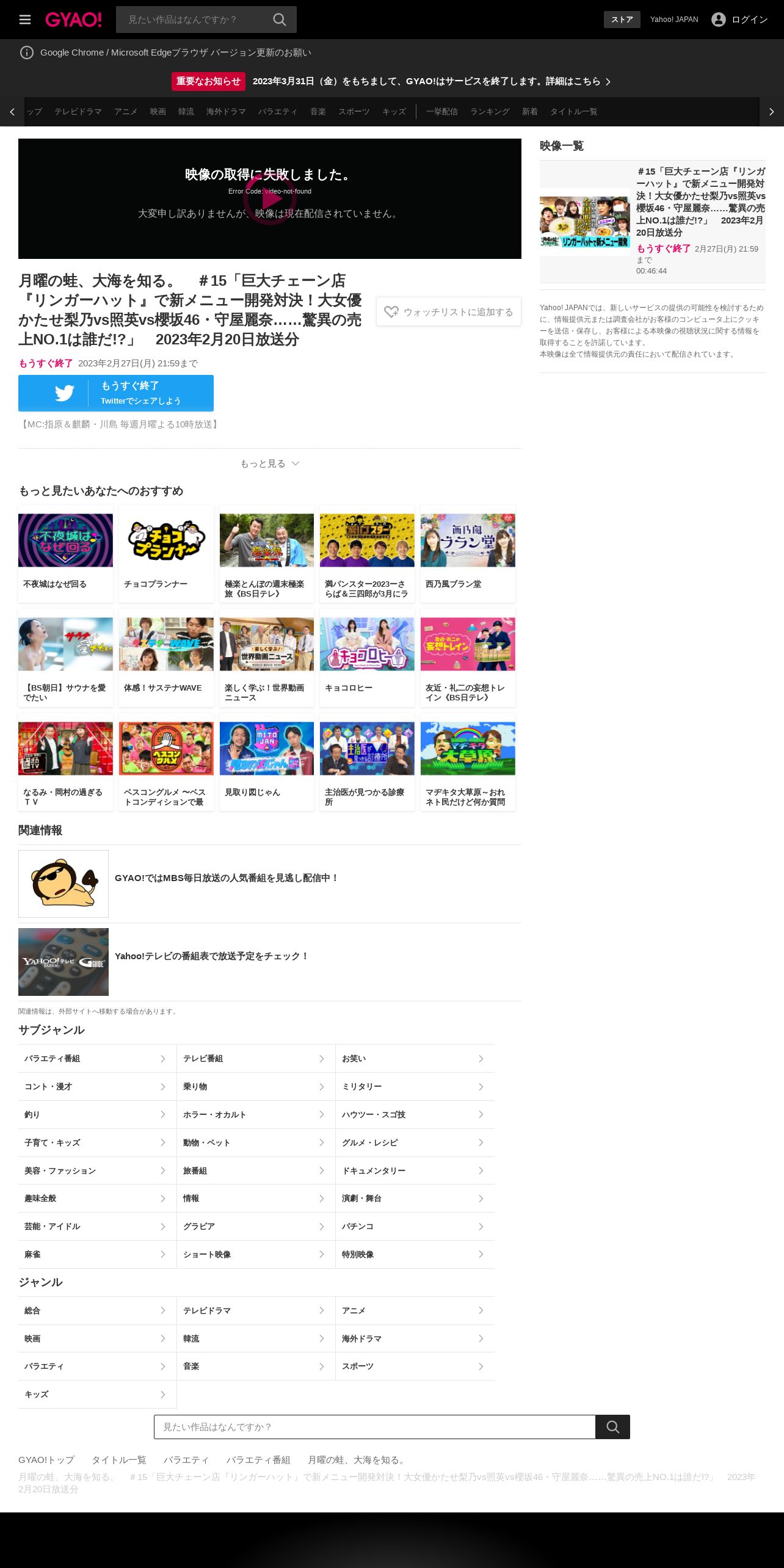Open the hamburger menu icon

(x=25, y=20)
